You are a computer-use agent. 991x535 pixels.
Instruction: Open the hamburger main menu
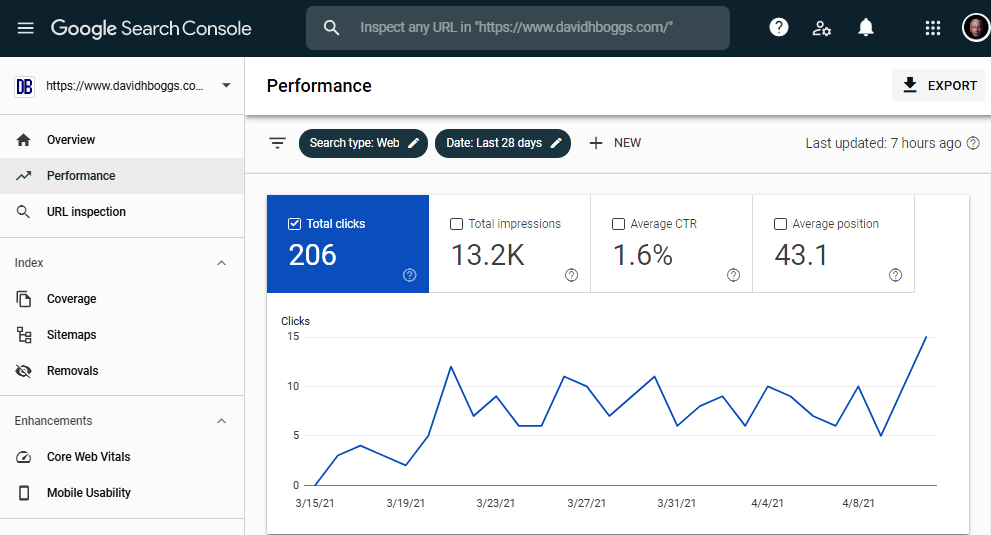click(25, 28)
